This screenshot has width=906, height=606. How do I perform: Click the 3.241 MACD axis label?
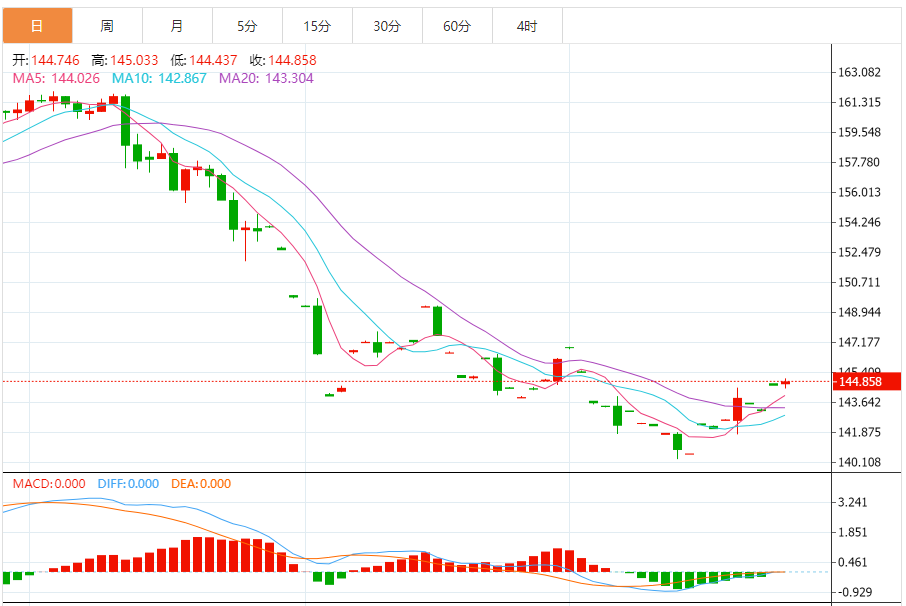pyautogui.click(x=852, y=503)
